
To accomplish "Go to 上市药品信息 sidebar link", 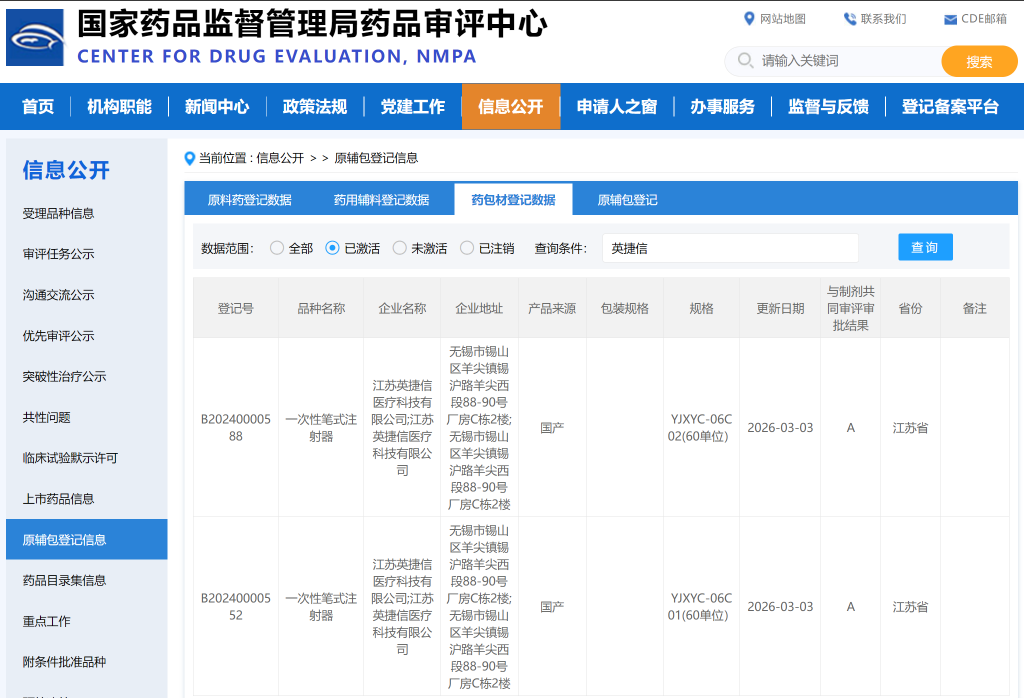I will pyautogui.click(x=59, y=499).
